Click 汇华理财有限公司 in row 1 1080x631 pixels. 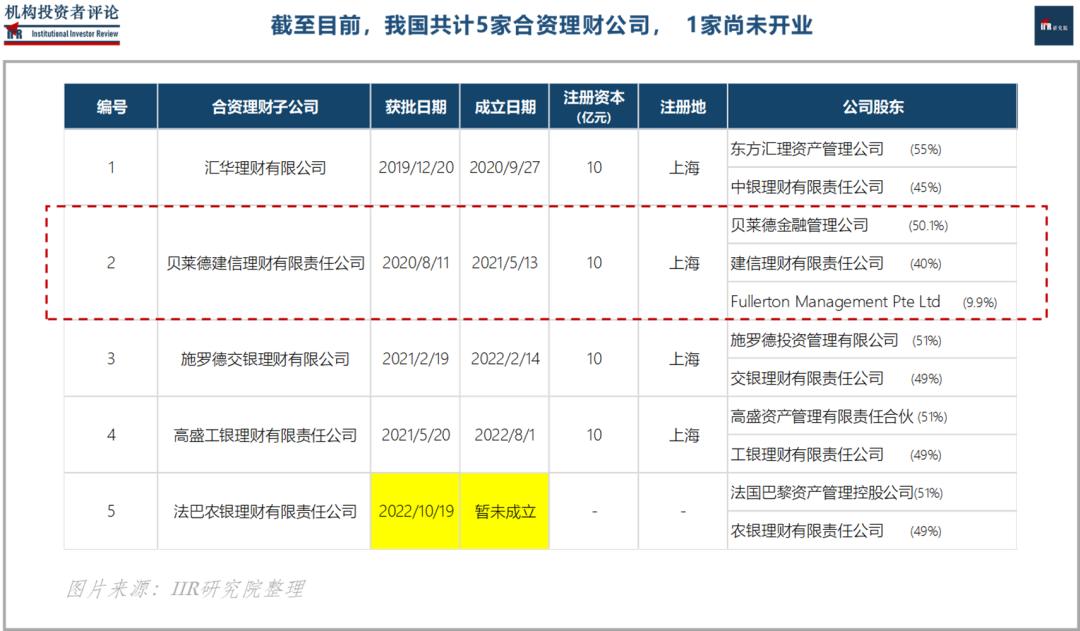pyautogui.click(x=264, y=167)
